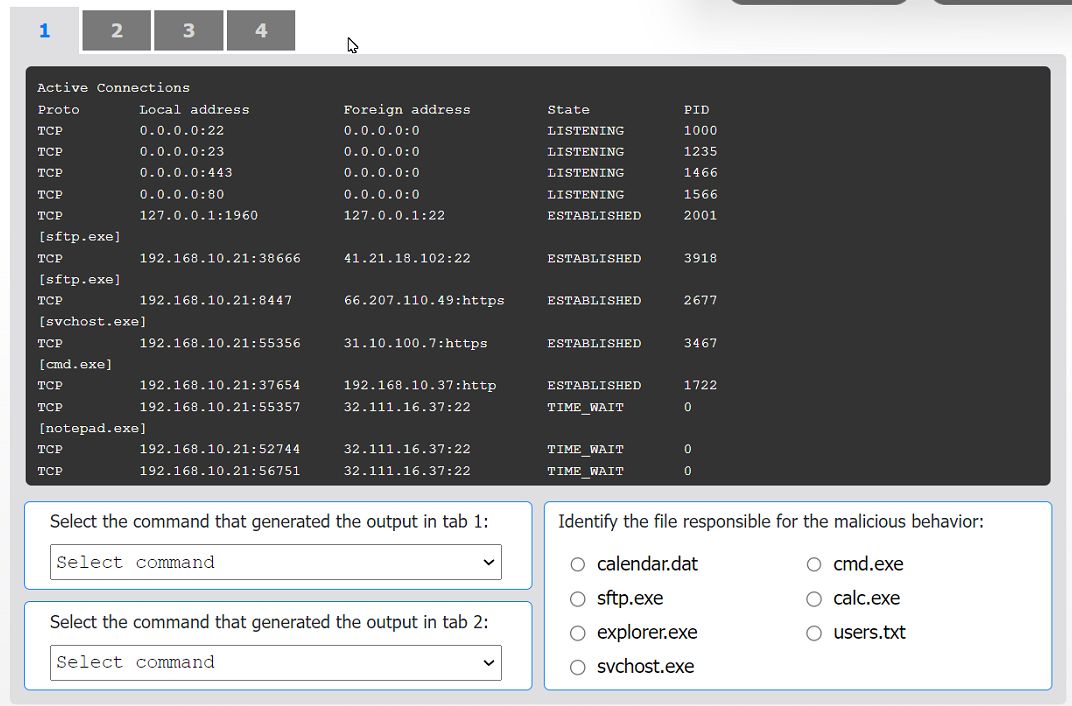Click the [cmd.exe] process label
The width and height of the screenshot is (1072, 706).
(x=75, y=364)
